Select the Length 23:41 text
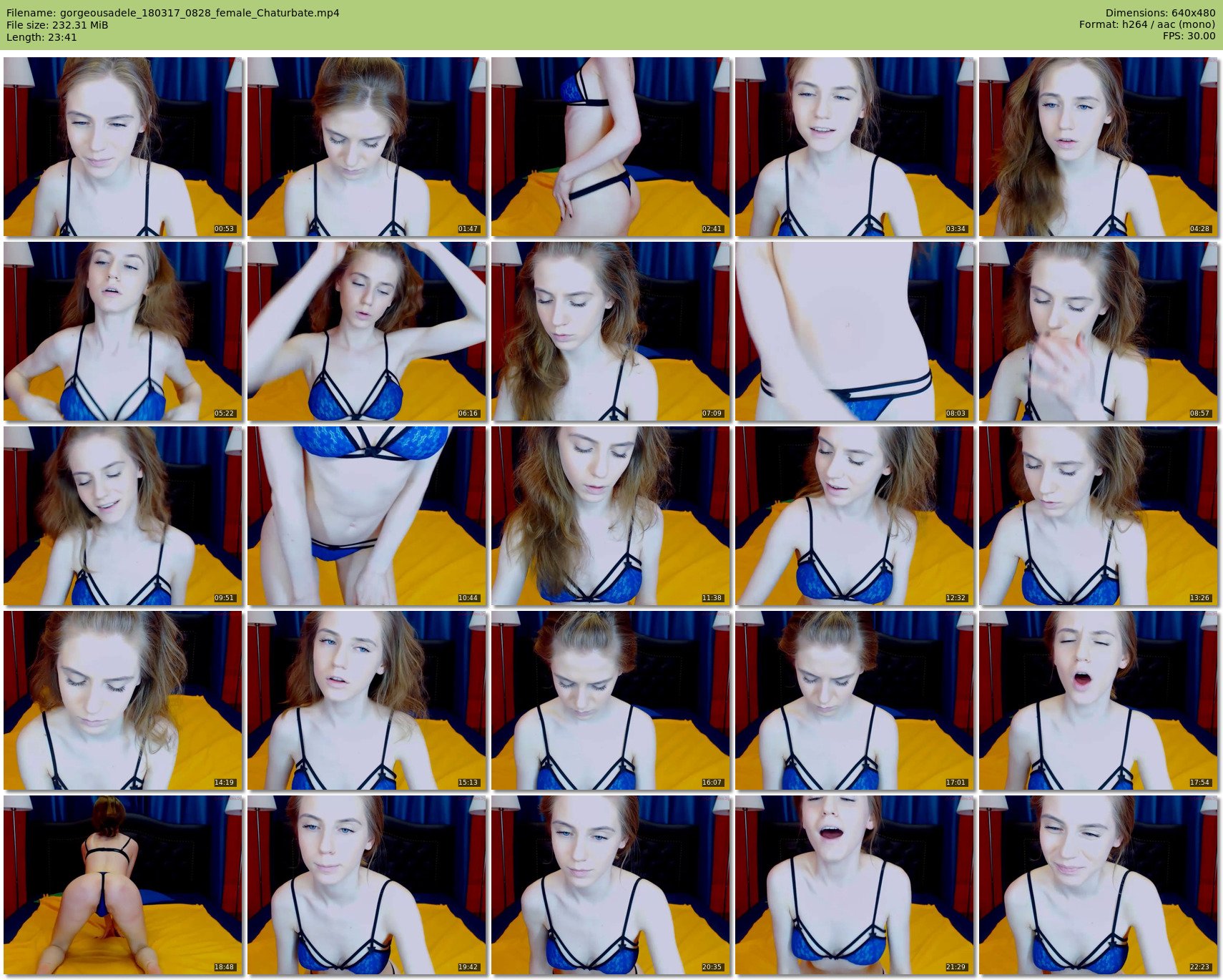The height and width of the screenshot is (980, 1223). tap(41, 37)
